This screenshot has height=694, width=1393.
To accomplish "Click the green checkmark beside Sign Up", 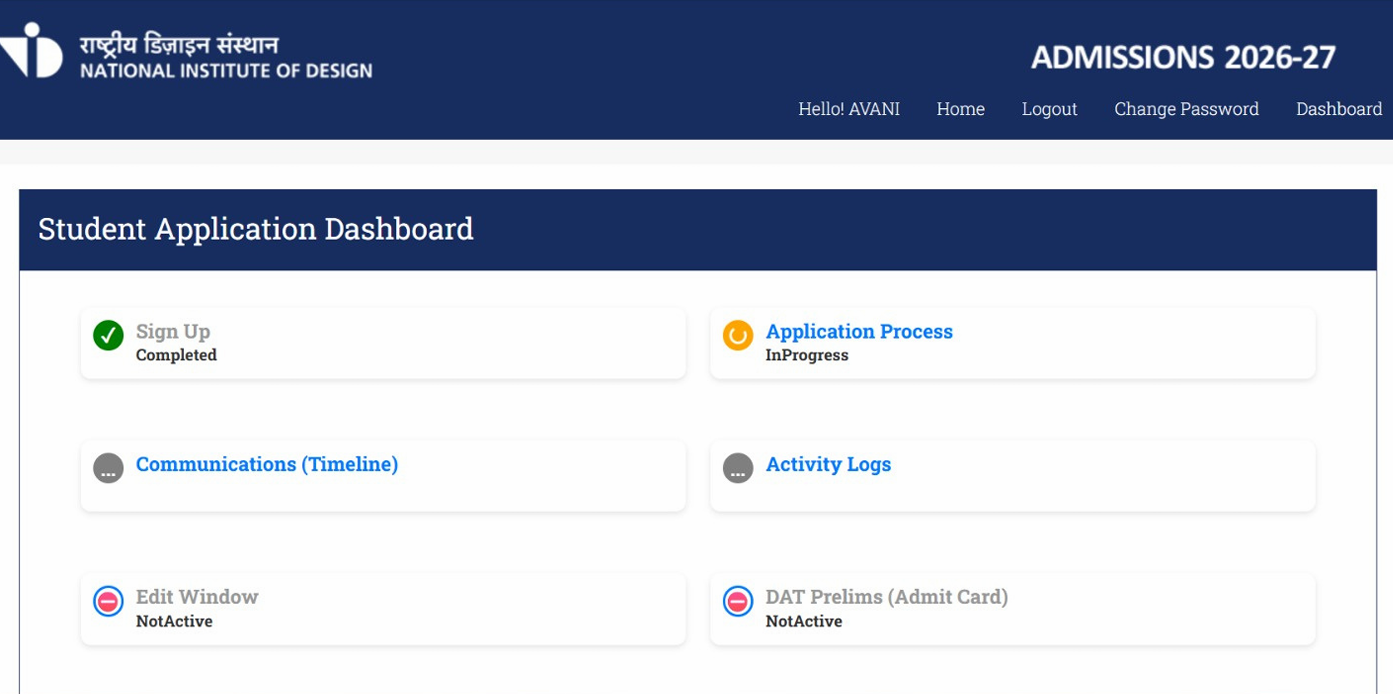I will [108, 335].
